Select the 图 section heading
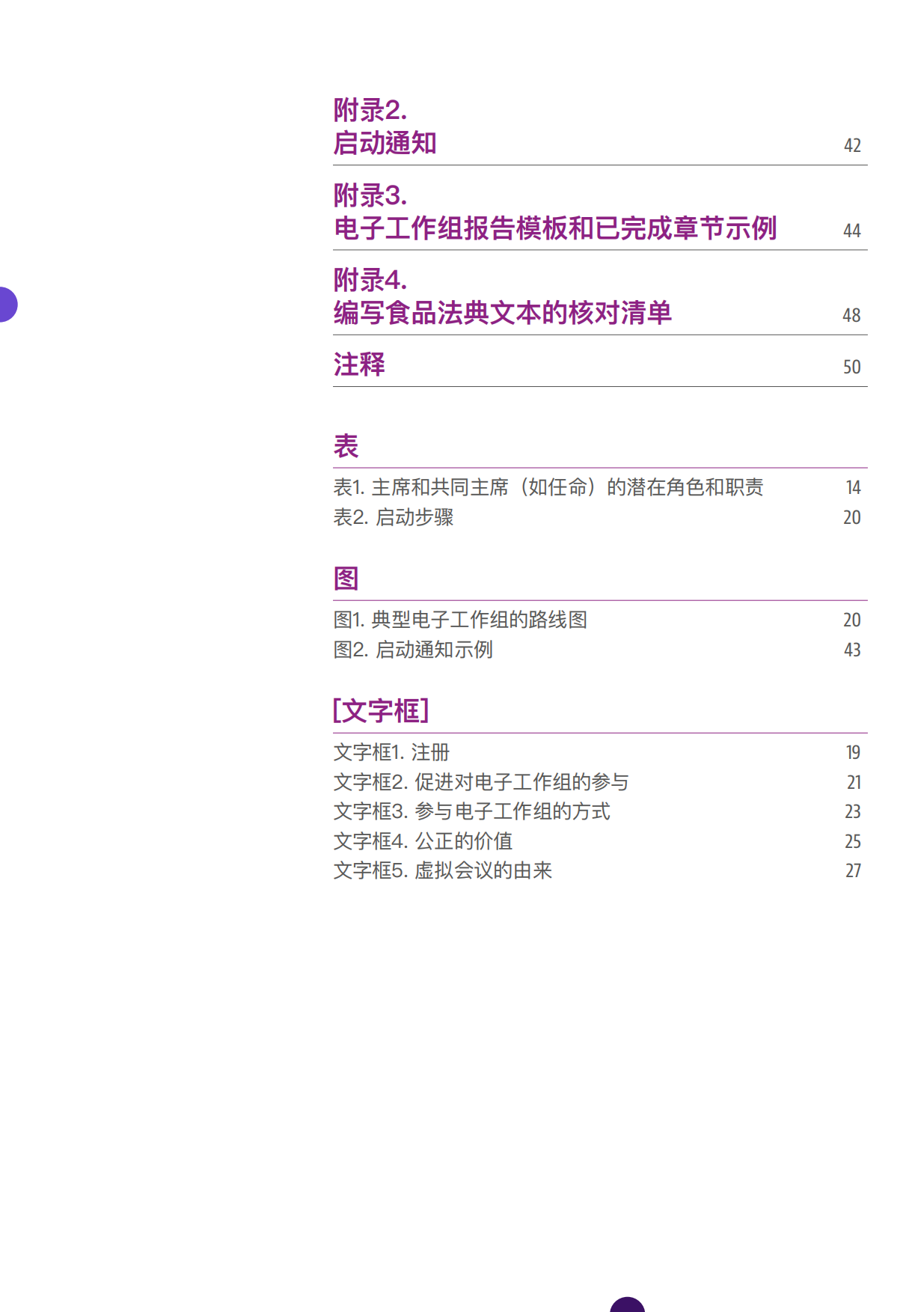The width and height of the screenshot is (924, 1312). [346, 579]
